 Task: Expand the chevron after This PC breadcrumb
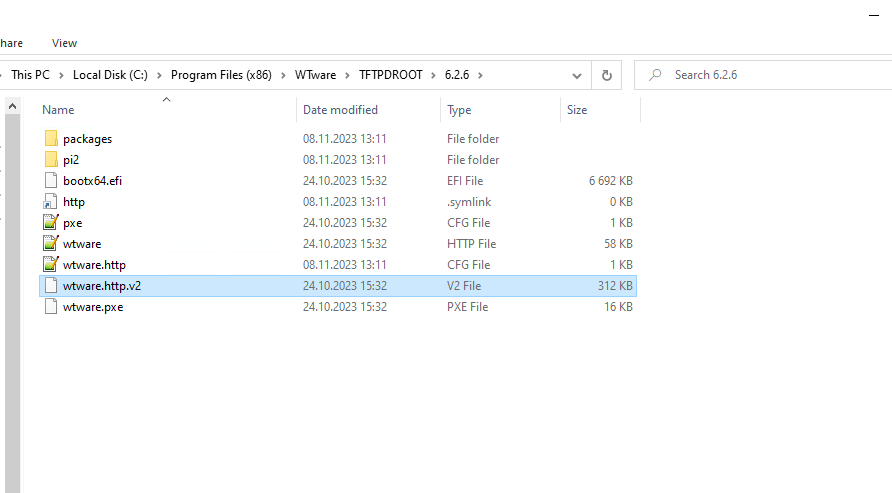pos(62,75)
